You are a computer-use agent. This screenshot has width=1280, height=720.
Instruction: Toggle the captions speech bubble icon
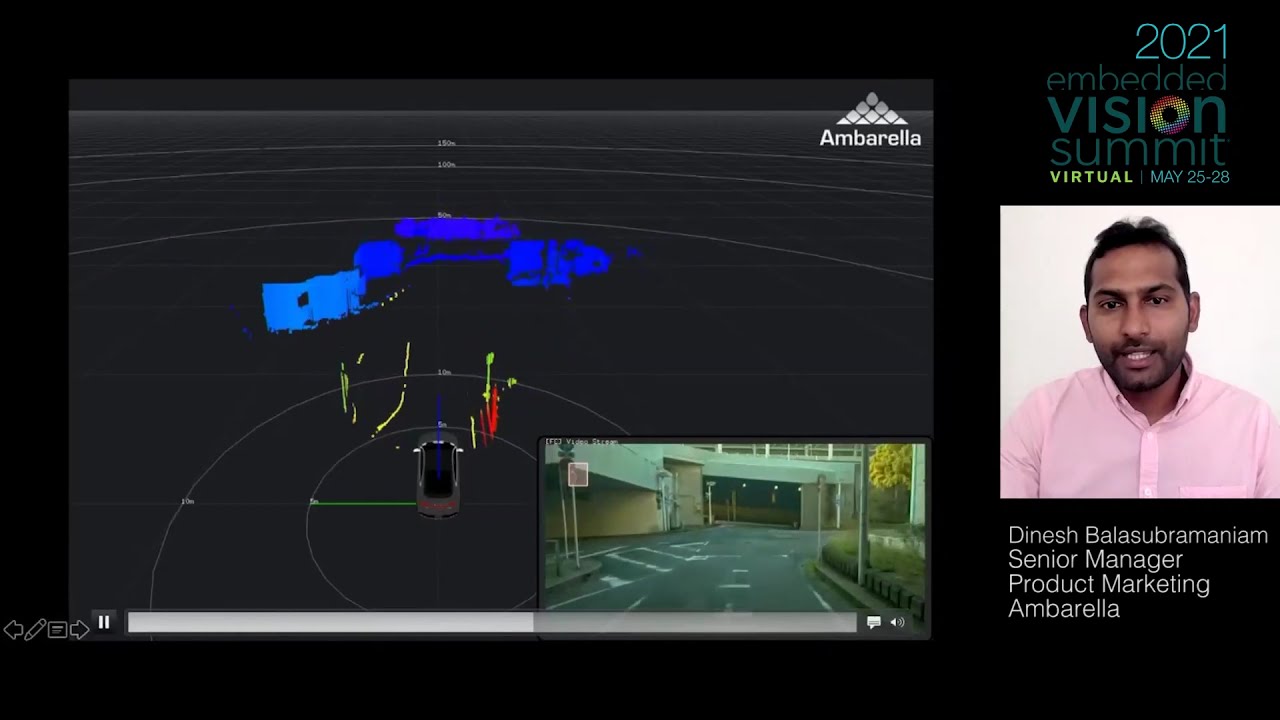873,622
